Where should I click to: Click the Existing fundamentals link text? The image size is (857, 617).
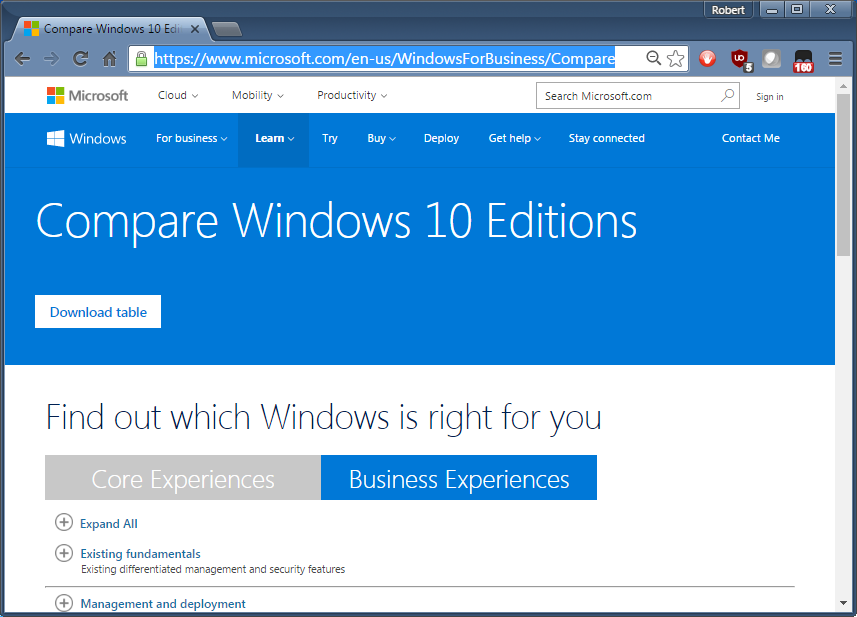pos(140,554)
